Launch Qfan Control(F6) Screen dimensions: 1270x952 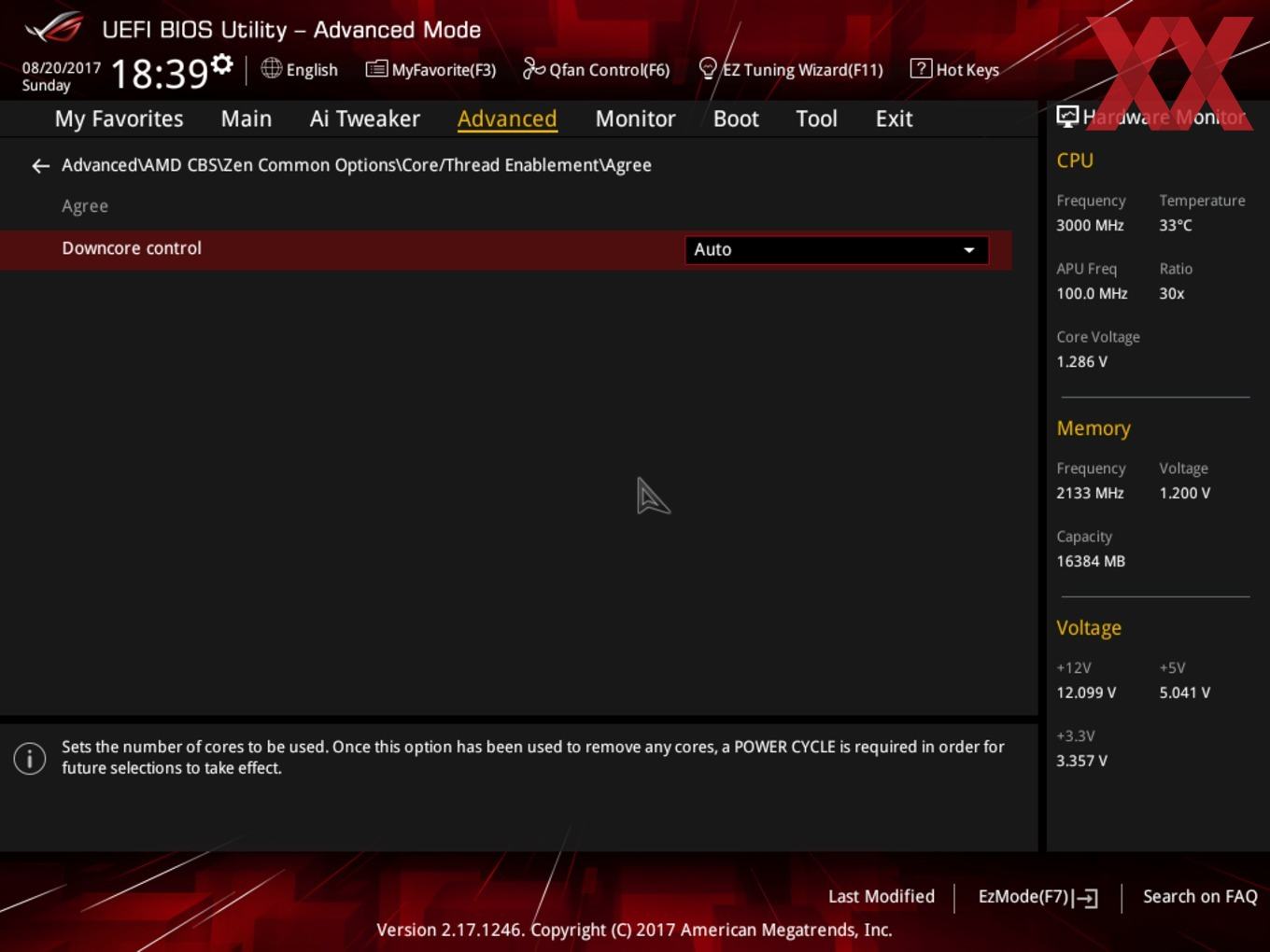tap(609, 70)
